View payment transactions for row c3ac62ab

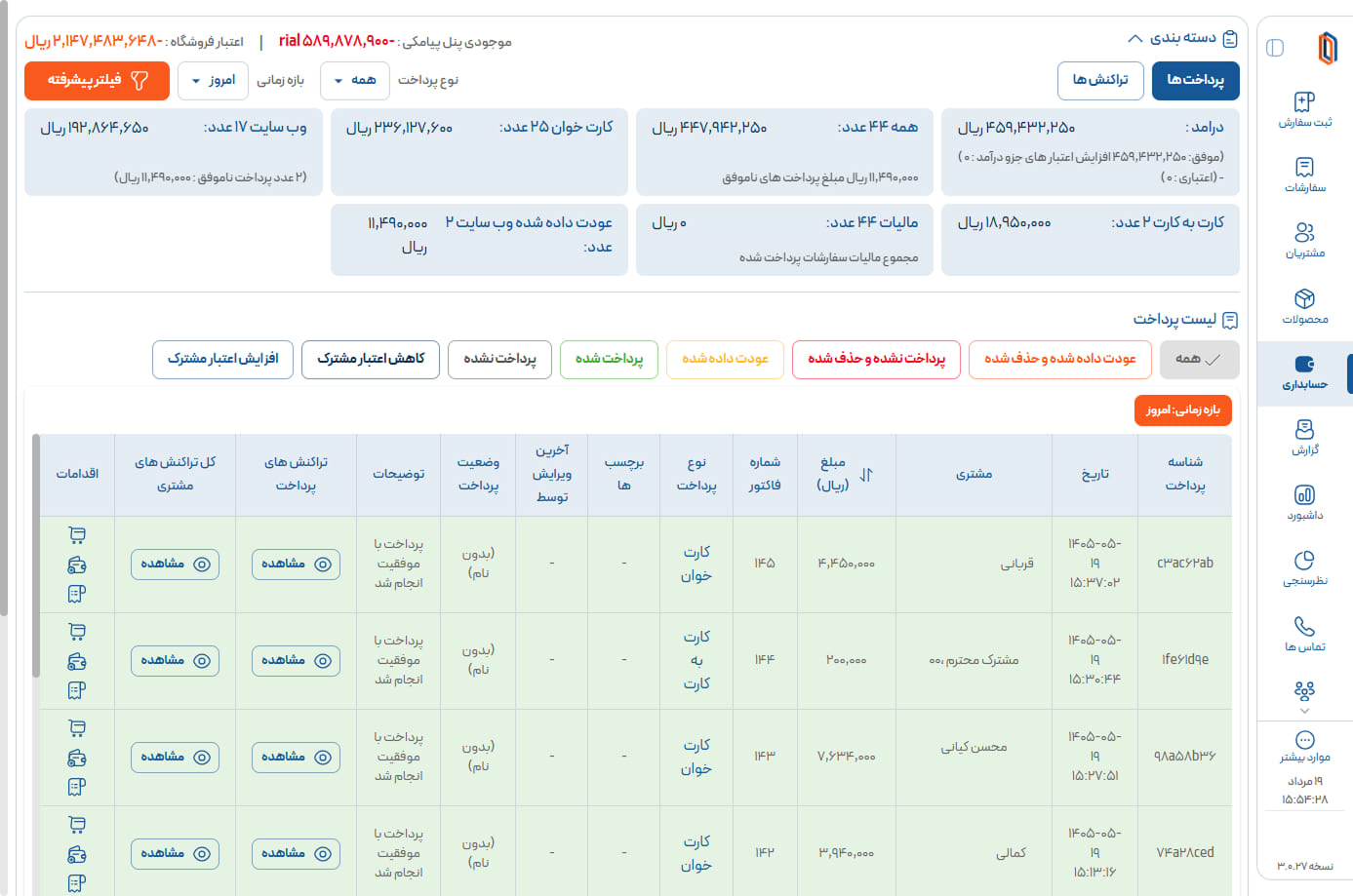296,565
